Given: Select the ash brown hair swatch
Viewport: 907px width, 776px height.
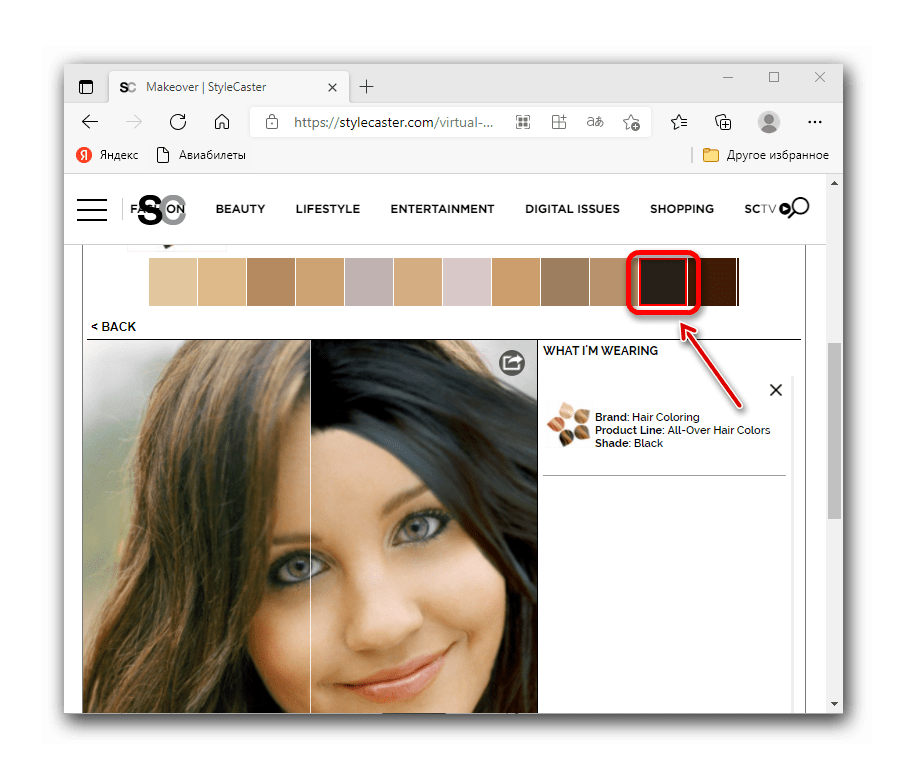Looking at the screenshot, I should click(x=565, y=282).
